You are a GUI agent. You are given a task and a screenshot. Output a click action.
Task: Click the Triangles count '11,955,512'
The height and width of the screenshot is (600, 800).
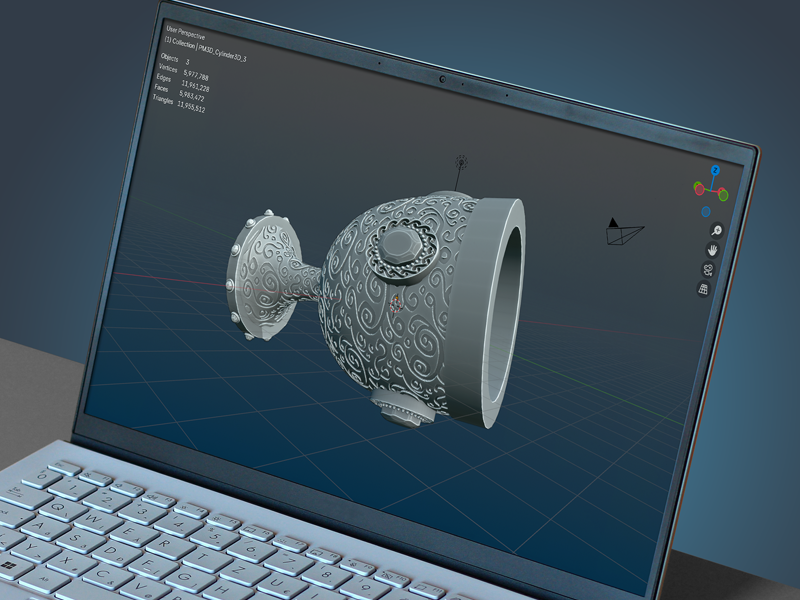pyautogui.click(x=191, y=107)
